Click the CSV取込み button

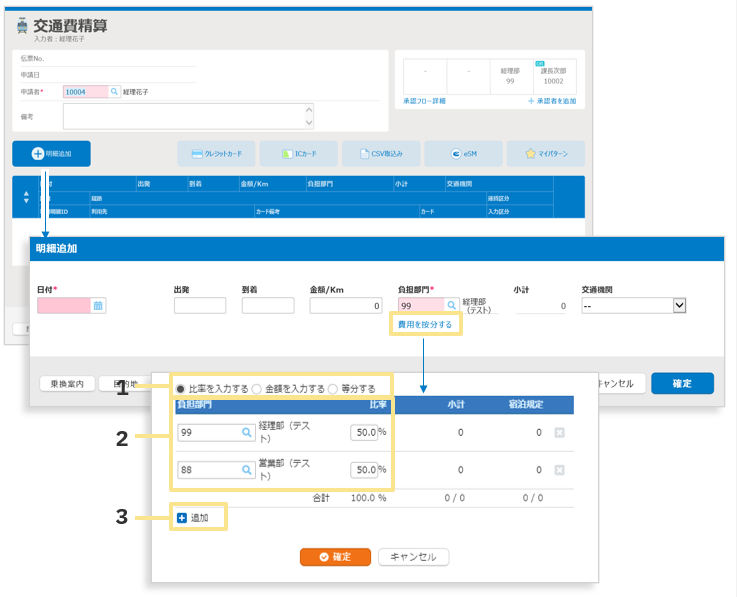tap(381, 153)
